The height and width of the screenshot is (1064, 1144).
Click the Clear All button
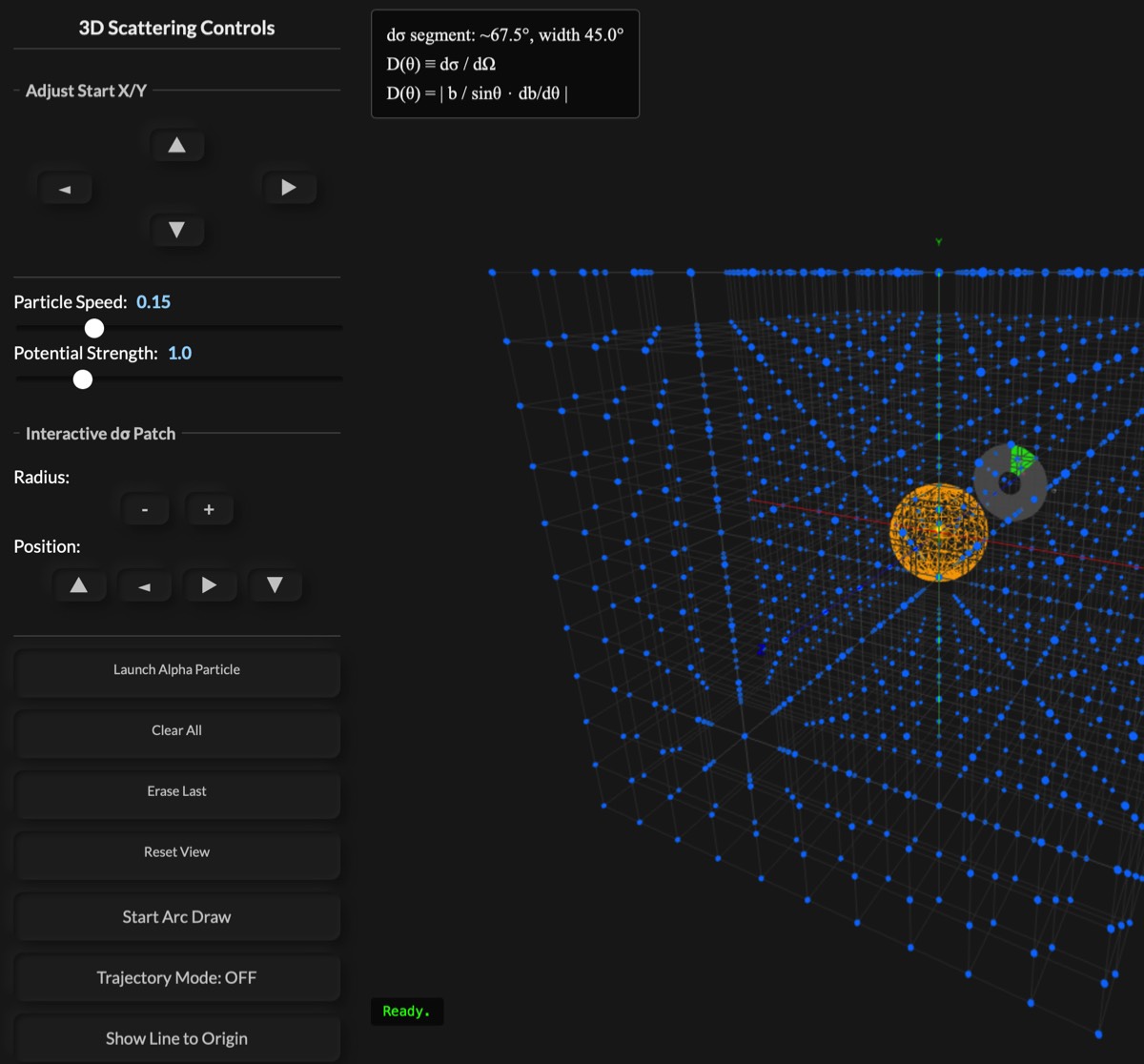point(176,730)
